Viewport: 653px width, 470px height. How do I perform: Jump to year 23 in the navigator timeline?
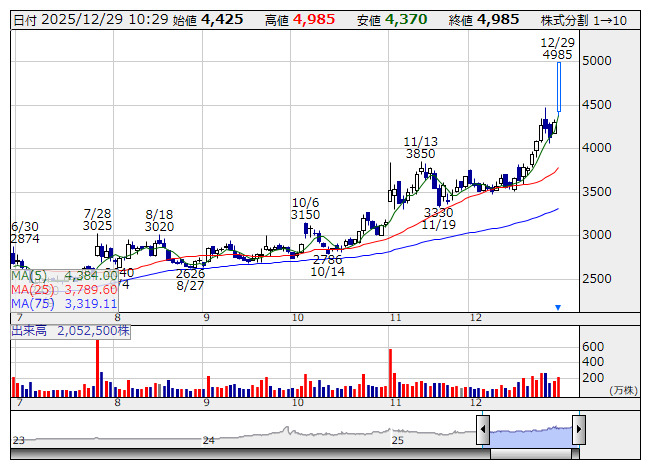tap(18, 440)
